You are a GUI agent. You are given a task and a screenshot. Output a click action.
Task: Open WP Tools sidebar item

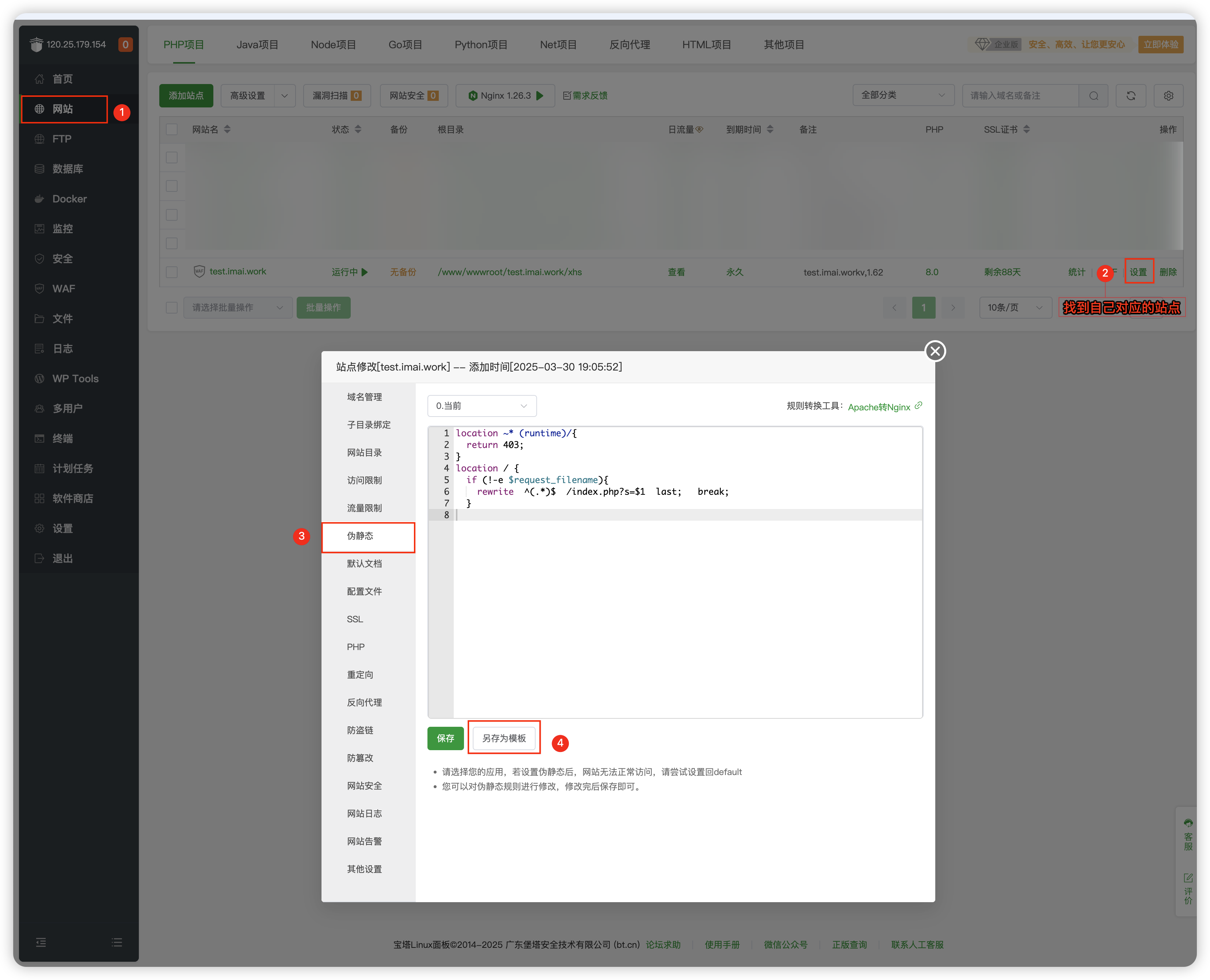tap(75, 378)
